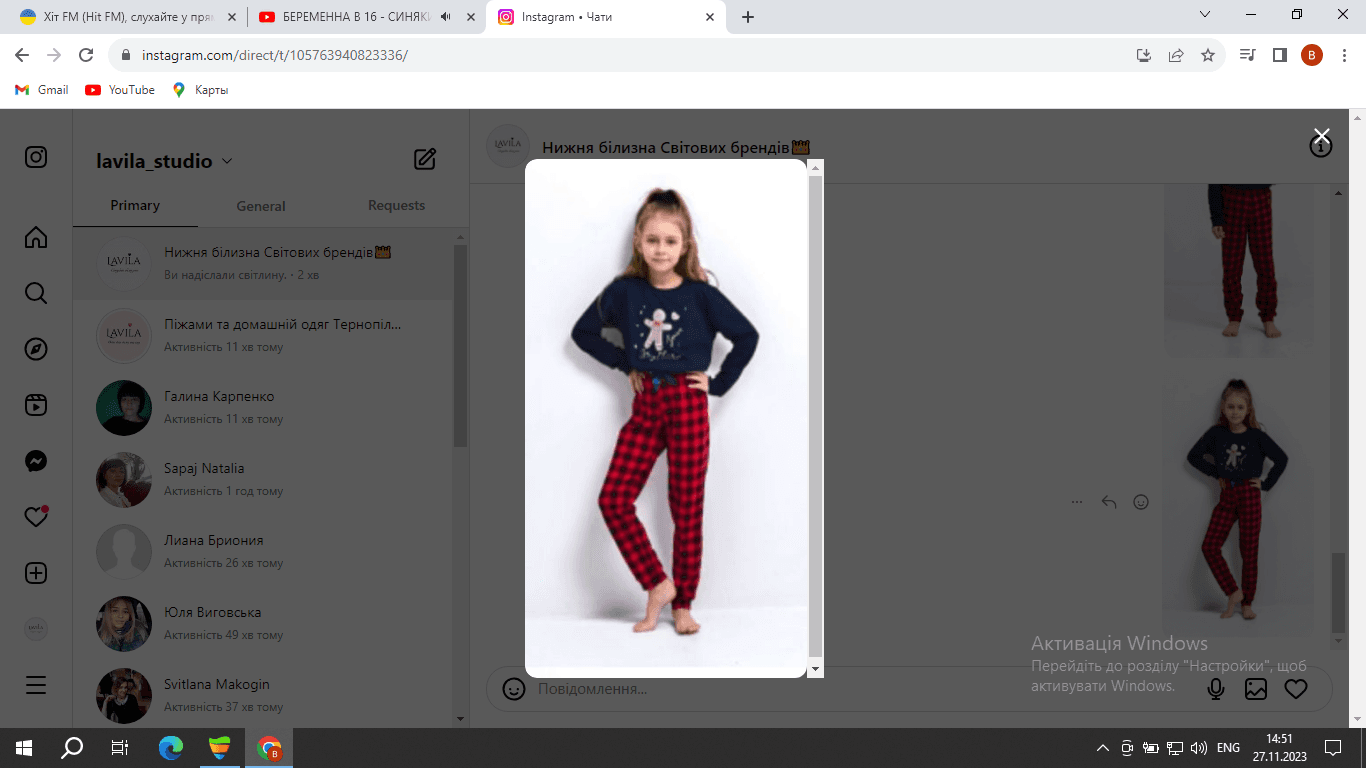Switch to the YouTube БЕРЕМЕННА В 16 tab

[365, 17]
